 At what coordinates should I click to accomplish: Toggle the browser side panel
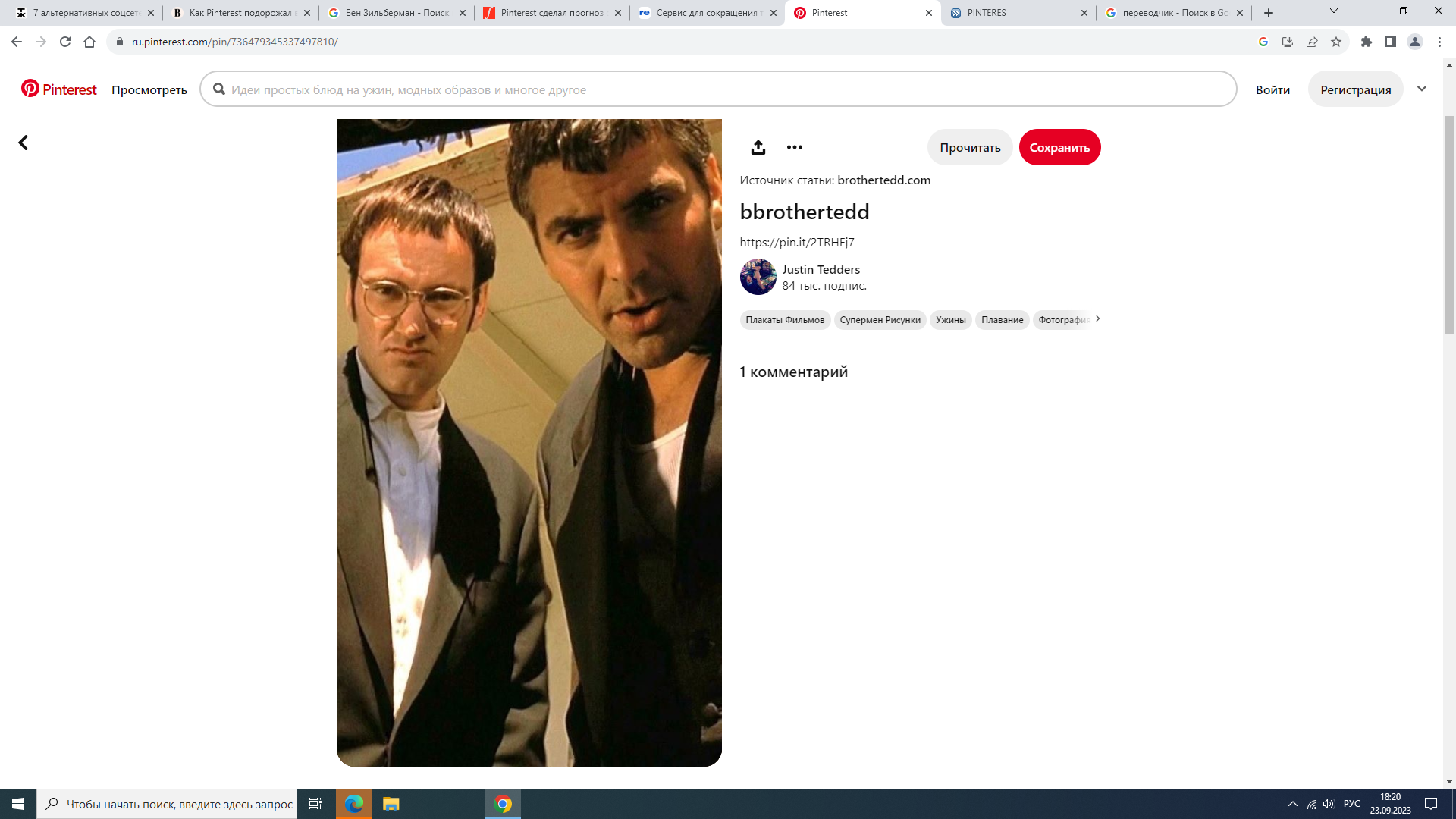tap(1391, 42)
